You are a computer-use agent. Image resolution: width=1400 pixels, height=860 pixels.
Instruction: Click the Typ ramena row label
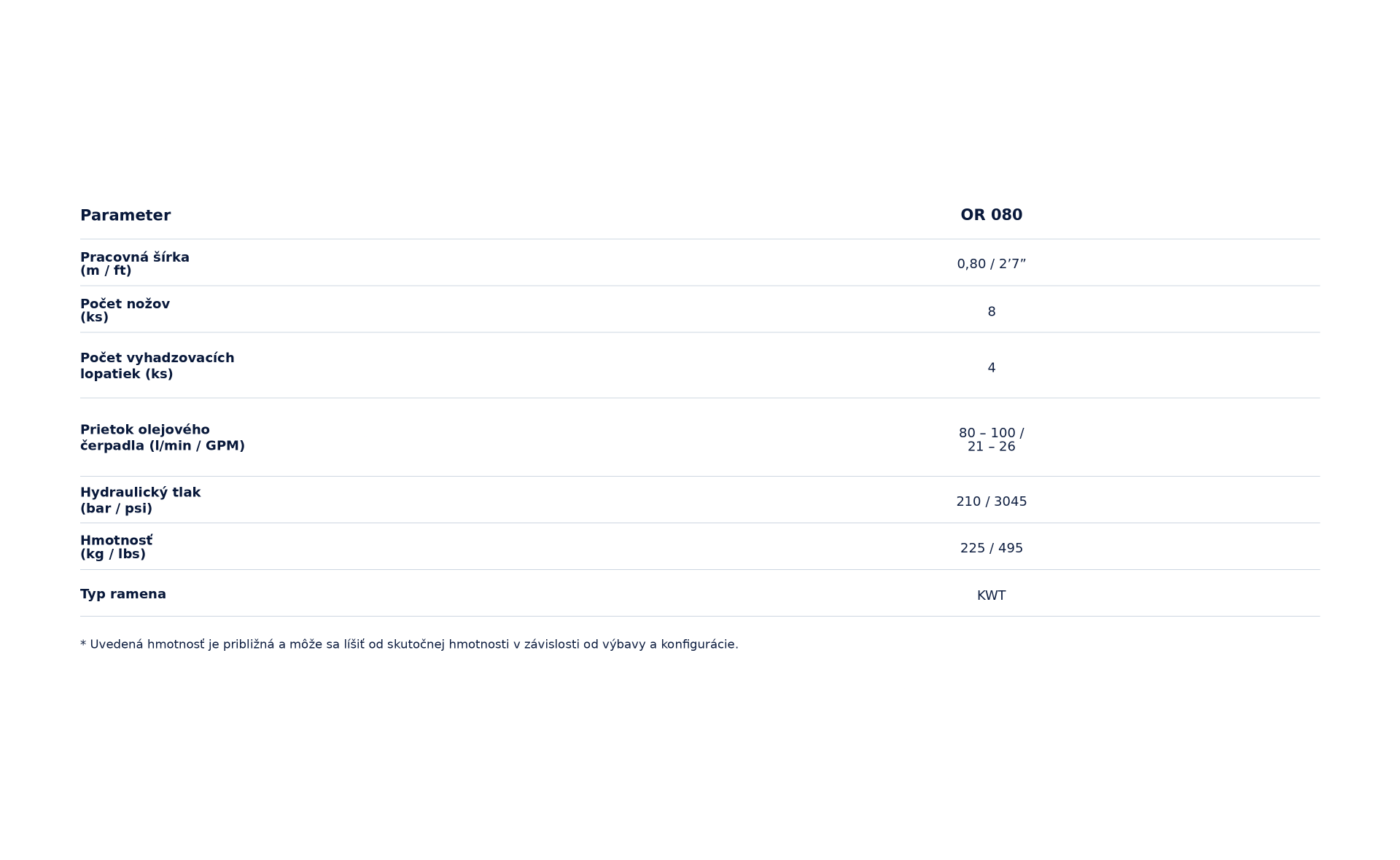(123, 594)
